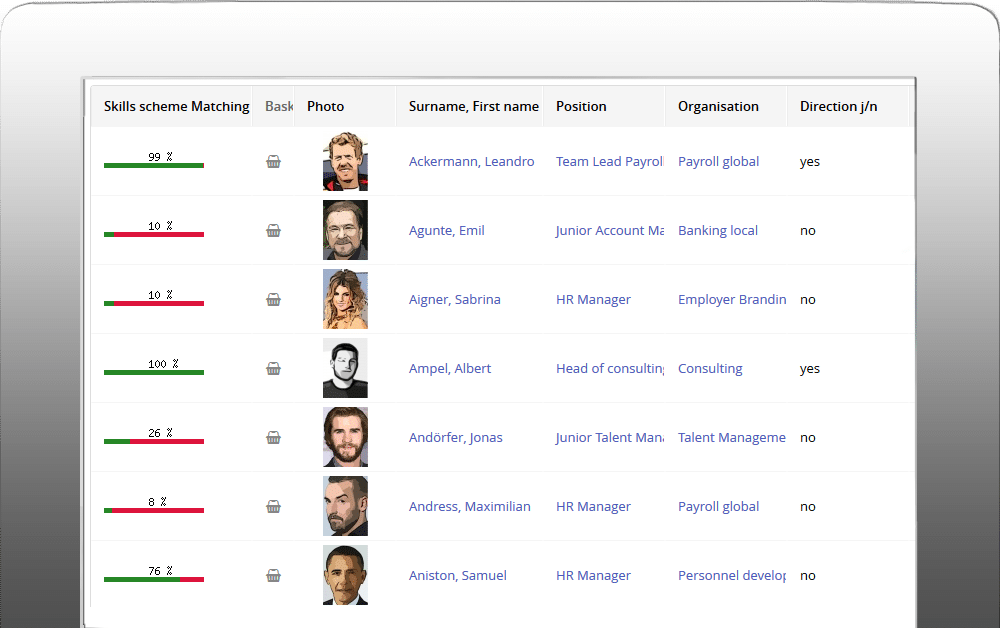The image size is (1000, 628).
Task: Open Aigner, Sabrina's profile photo
Action: point(345,299)
